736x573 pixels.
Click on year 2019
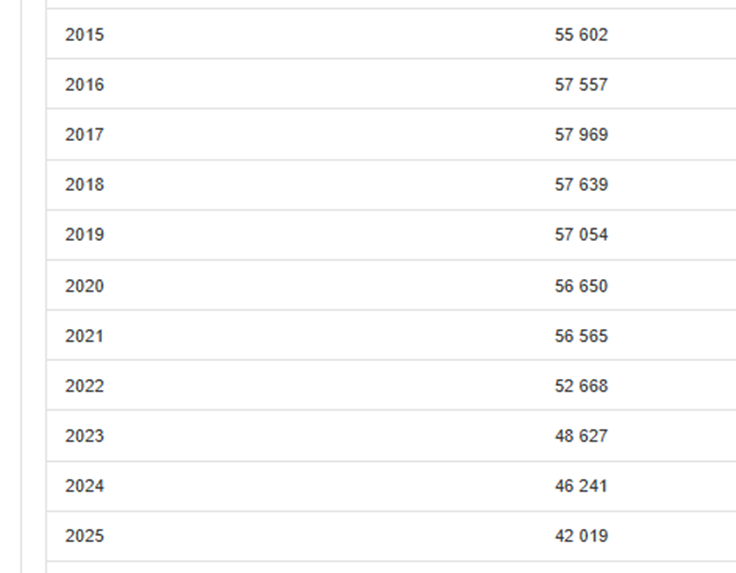(x=84, y=235)
